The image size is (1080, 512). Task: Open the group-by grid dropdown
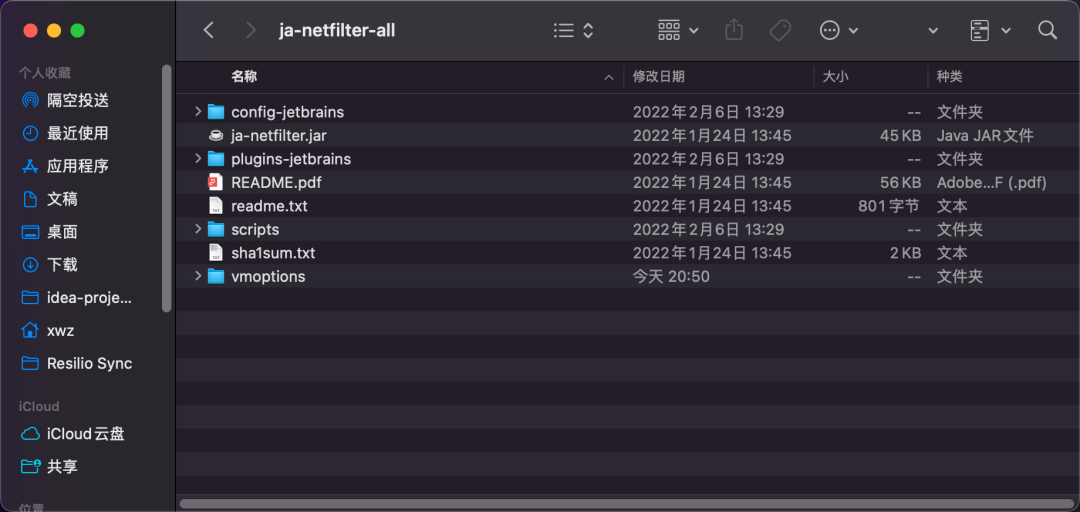(x=678, y=30)
